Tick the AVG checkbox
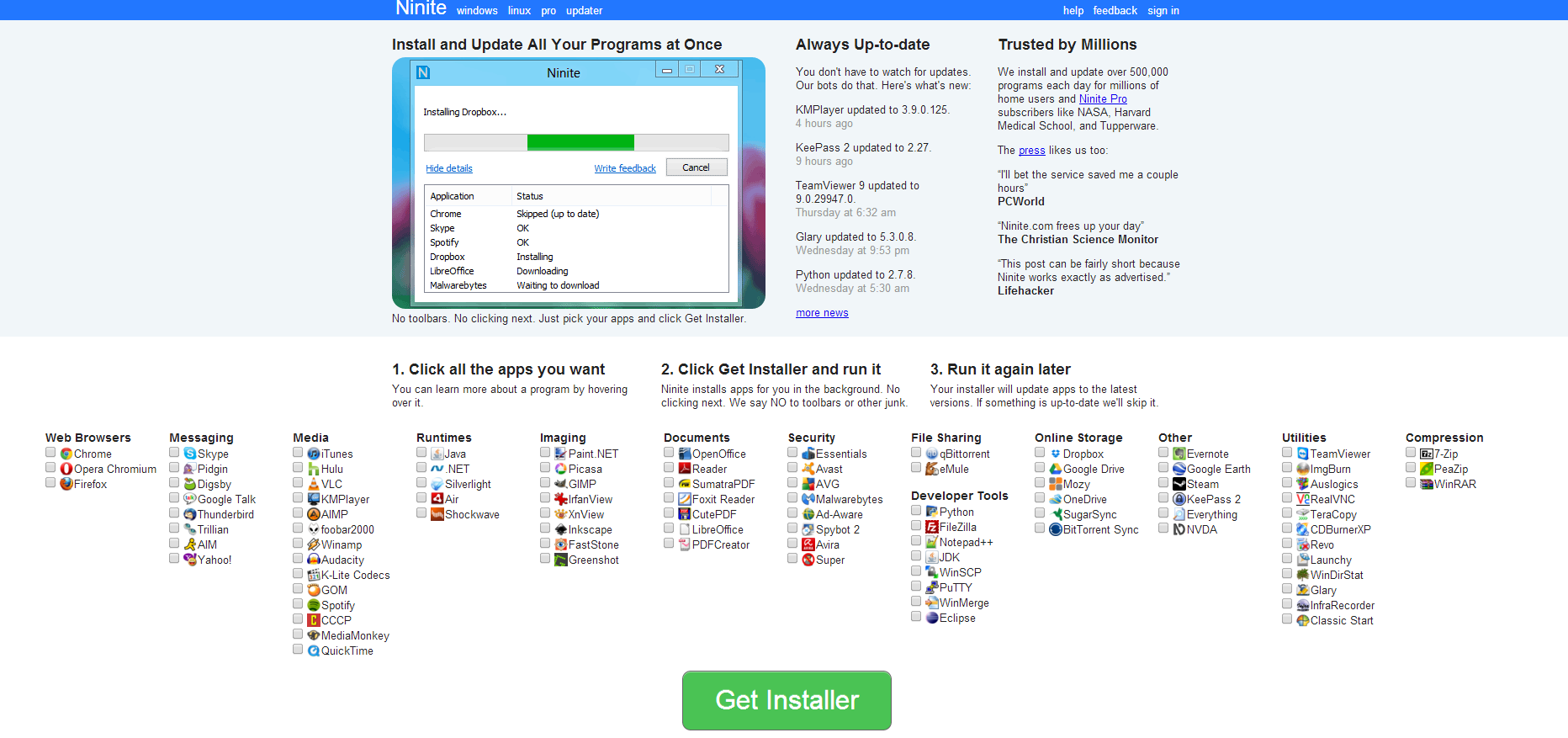 [x=792, y=483]
